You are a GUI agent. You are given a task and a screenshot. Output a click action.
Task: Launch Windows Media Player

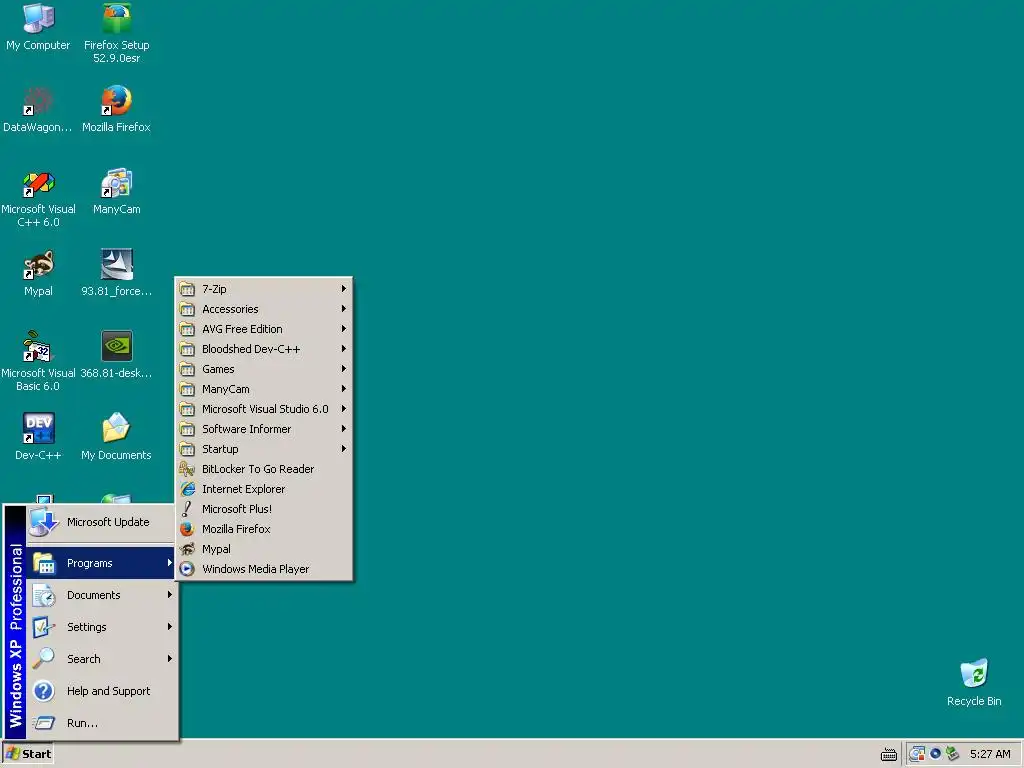[x=264, y=569]
